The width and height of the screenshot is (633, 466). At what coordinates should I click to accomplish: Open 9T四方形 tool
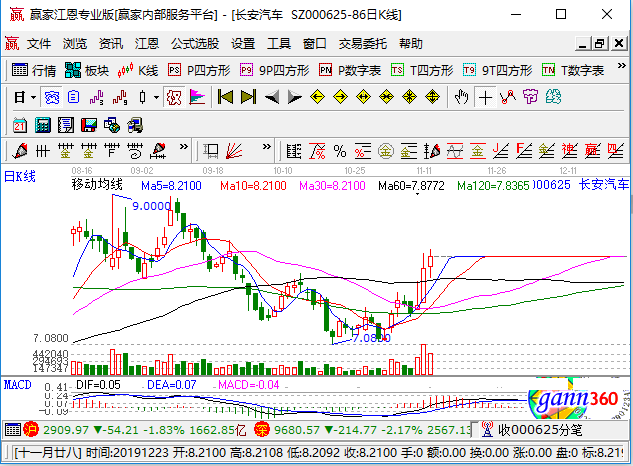pyautogui.click(x=497, y=71)
